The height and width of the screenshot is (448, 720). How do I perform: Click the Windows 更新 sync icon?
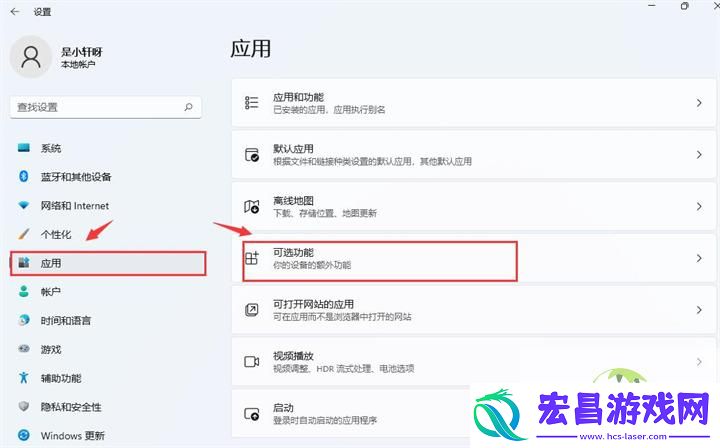click(x=23, y=435)
